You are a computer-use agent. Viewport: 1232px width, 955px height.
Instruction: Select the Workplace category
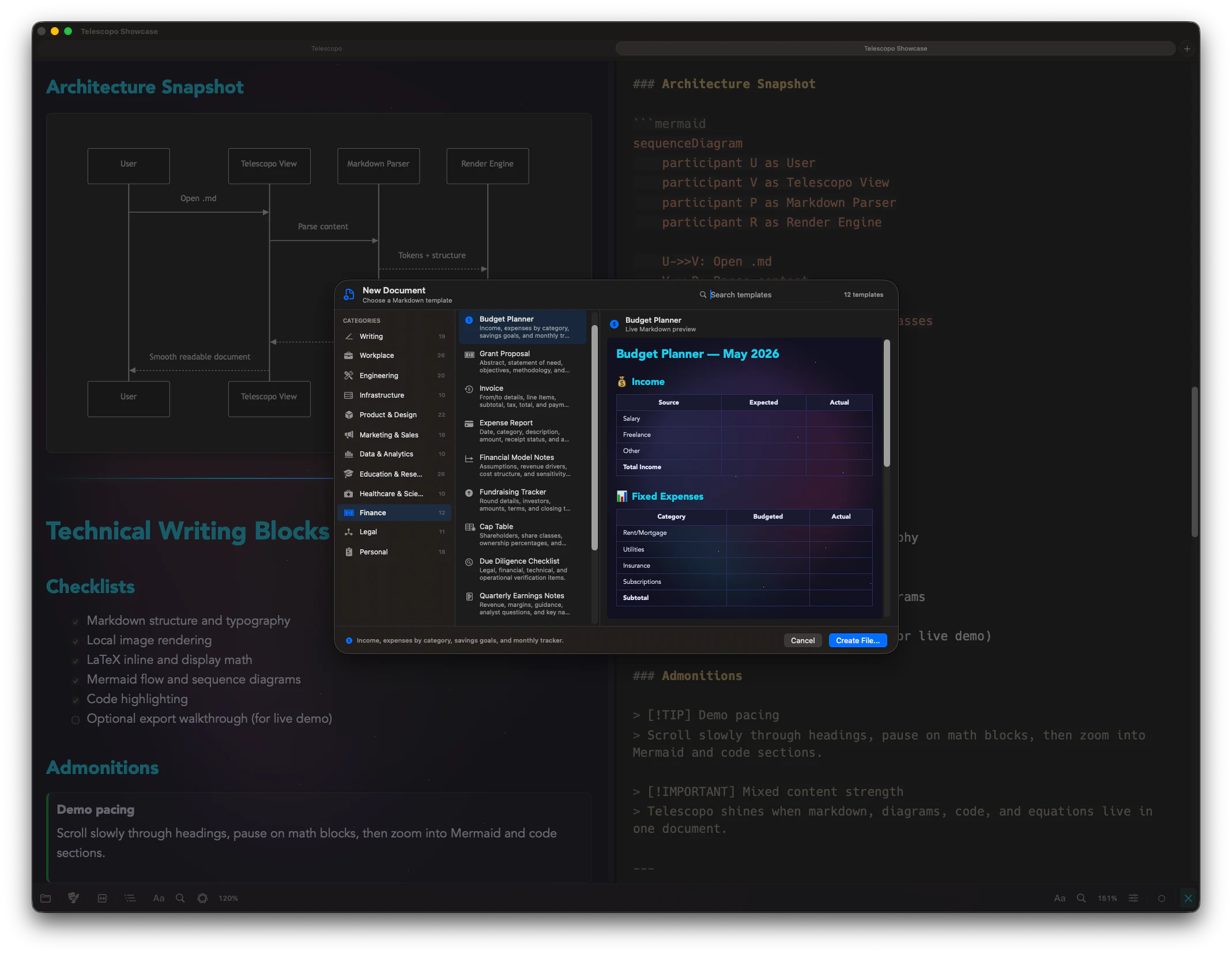tap(394, 356)
